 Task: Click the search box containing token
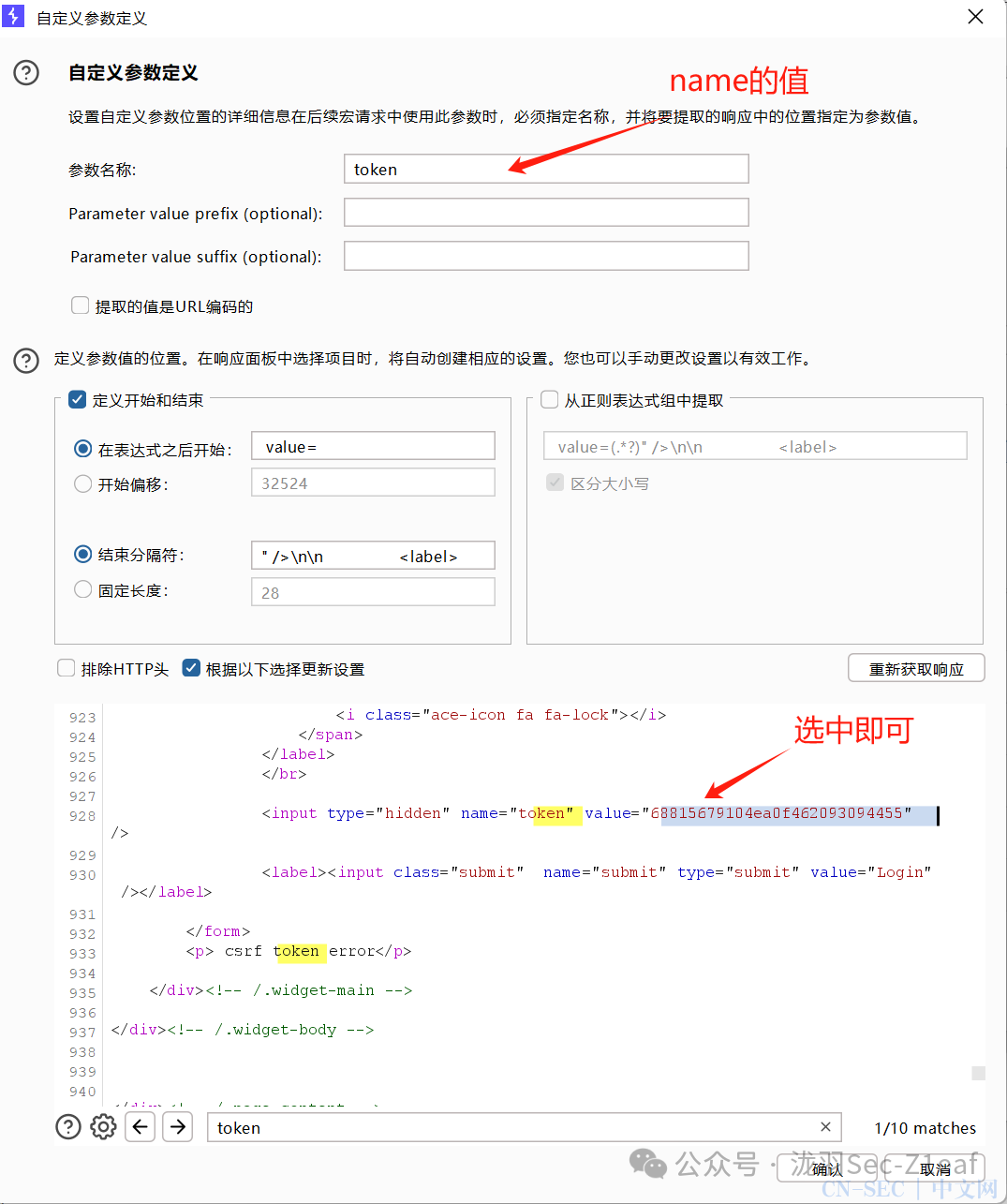[x=524, y=1127]
